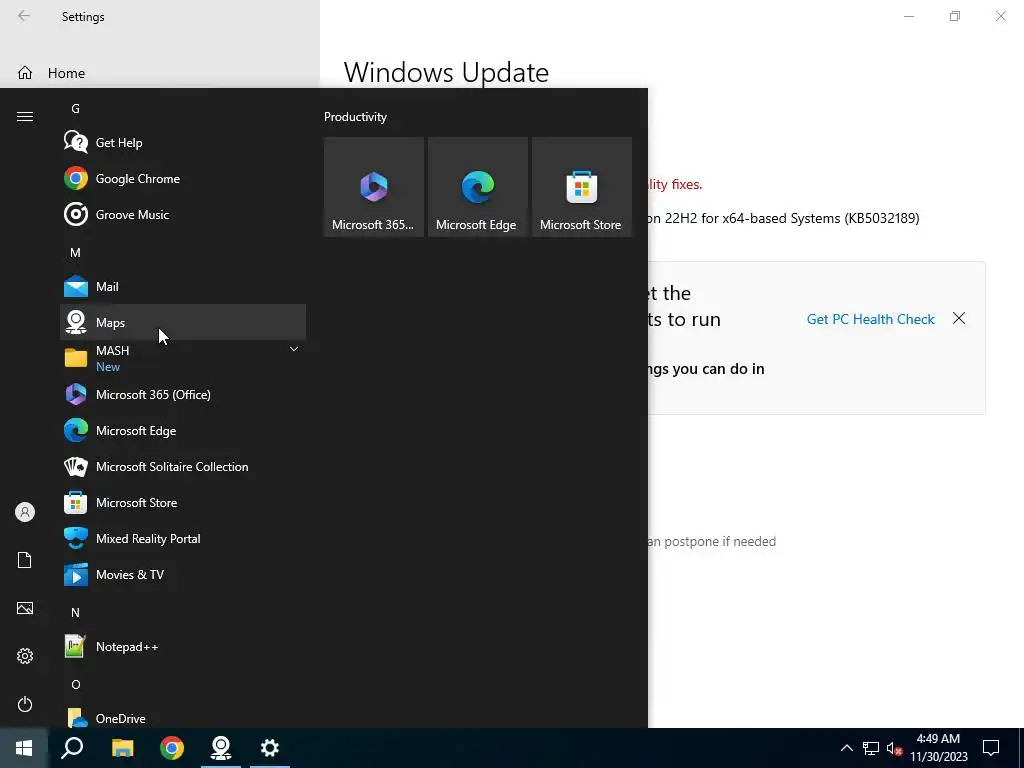Open Get PC Health Check link
Screen dimensions: 1024x768
click(x=871, y=319)
